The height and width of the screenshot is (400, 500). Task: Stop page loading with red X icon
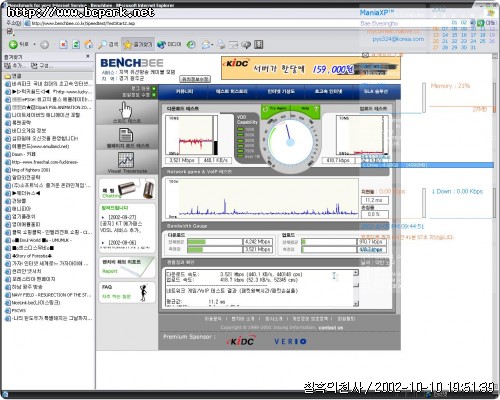click(63, 44)
